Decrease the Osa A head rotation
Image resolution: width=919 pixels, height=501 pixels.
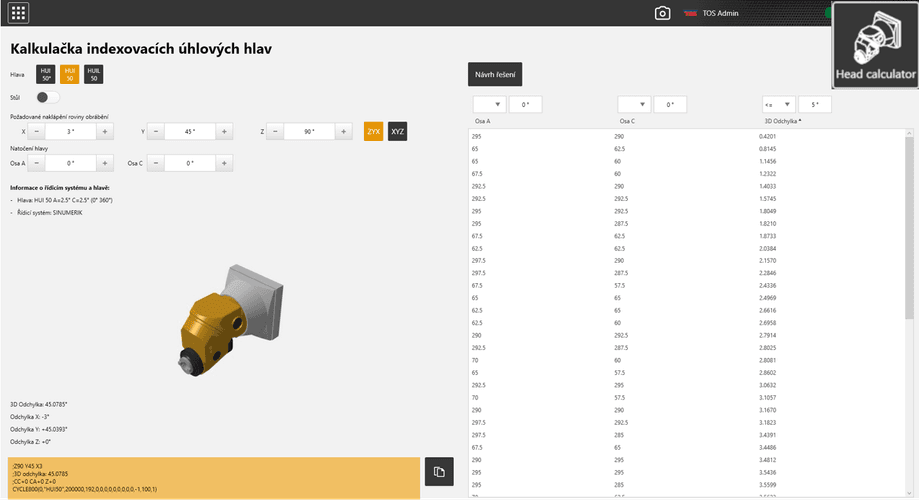pyautogui.click(x=37, y=163)
